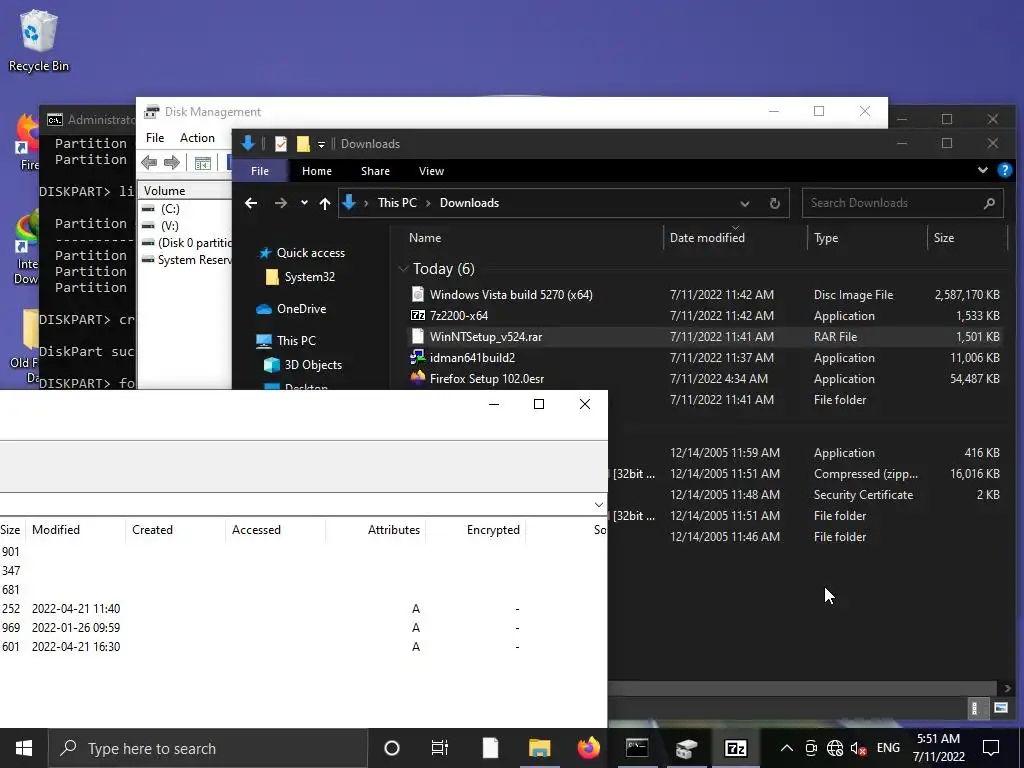The width and height of the screenshot is (1024, 768).
Task: Click the Security Certificate file row
Action: [807, 495]
